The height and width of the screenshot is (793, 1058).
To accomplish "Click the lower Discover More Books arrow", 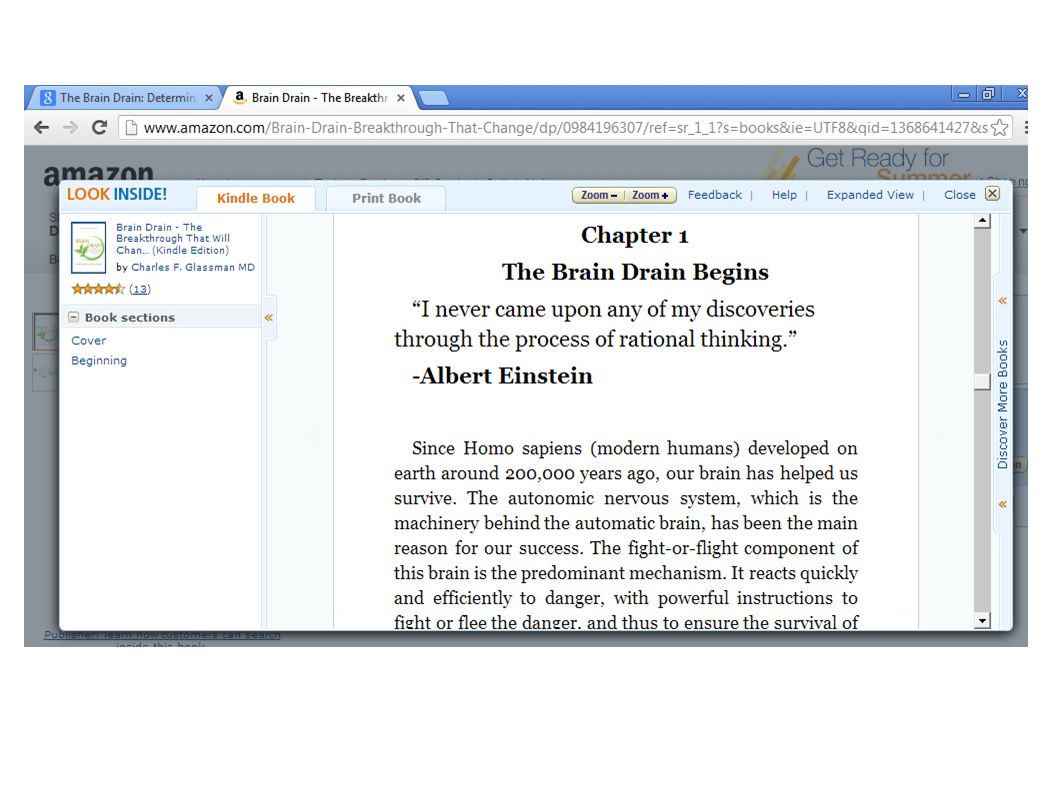I will pos(1003,504).
